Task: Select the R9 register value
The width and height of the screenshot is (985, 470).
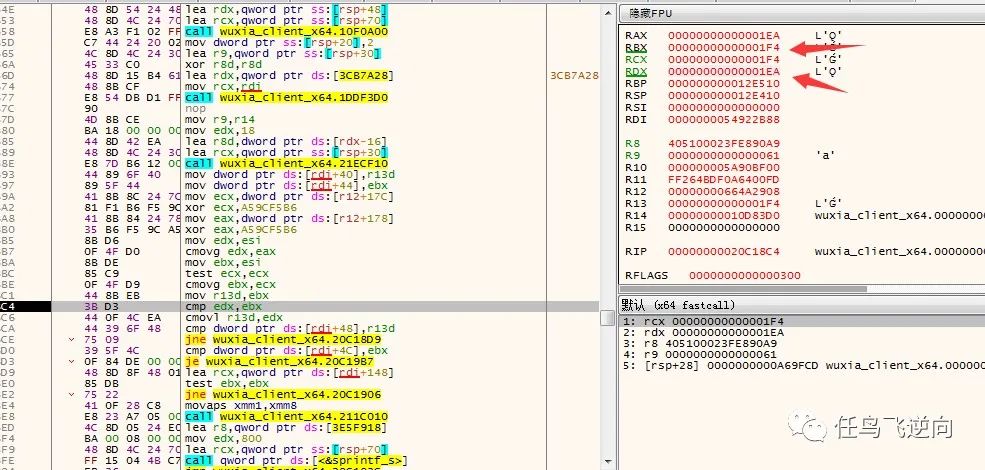Action: 724,155
